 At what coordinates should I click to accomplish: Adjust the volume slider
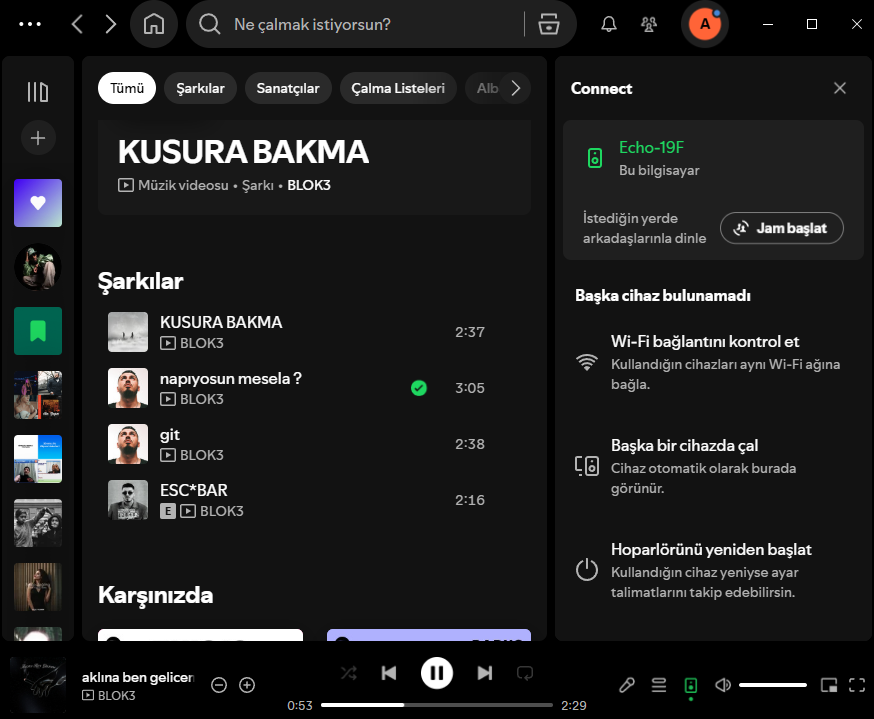click(773, 685)
